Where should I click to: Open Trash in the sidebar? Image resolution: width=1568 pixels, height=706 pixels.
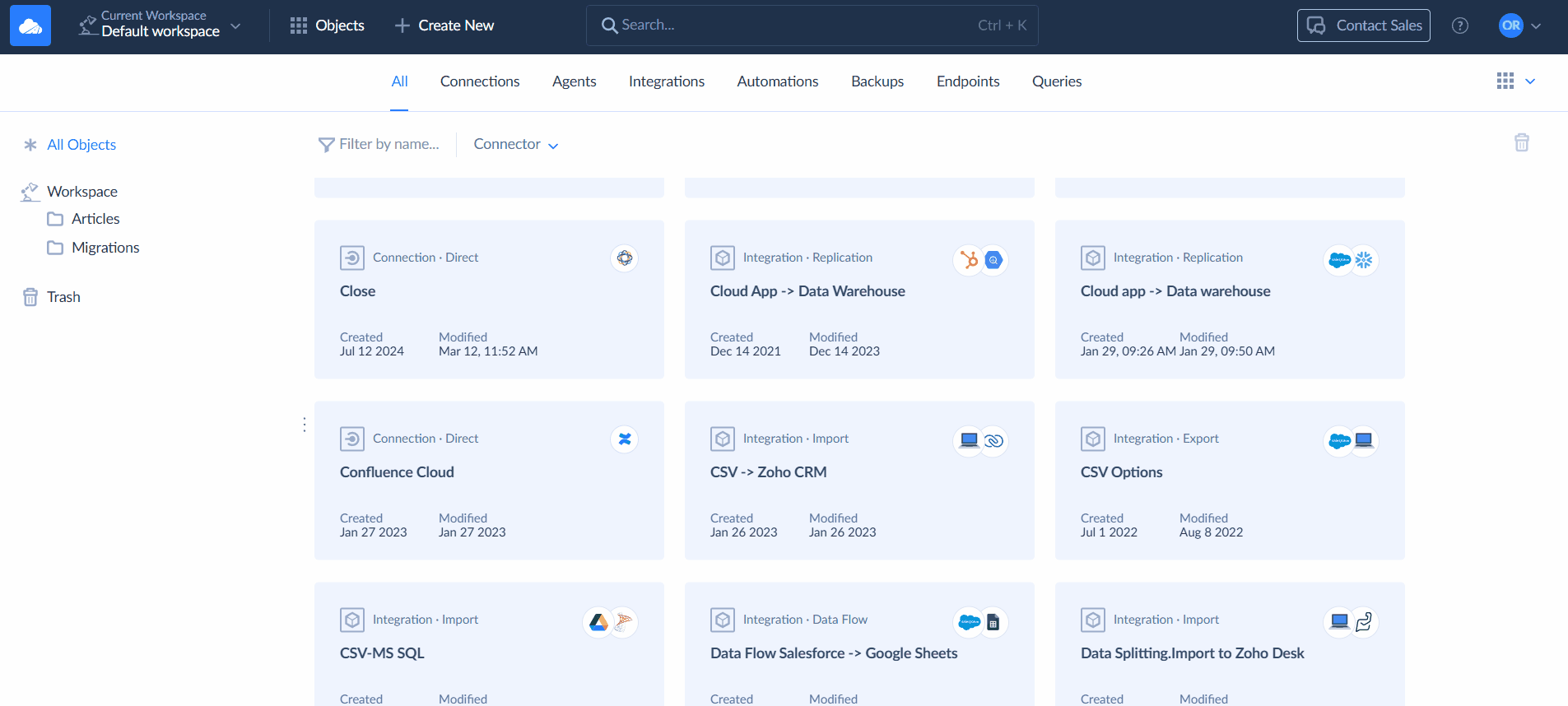63,297
